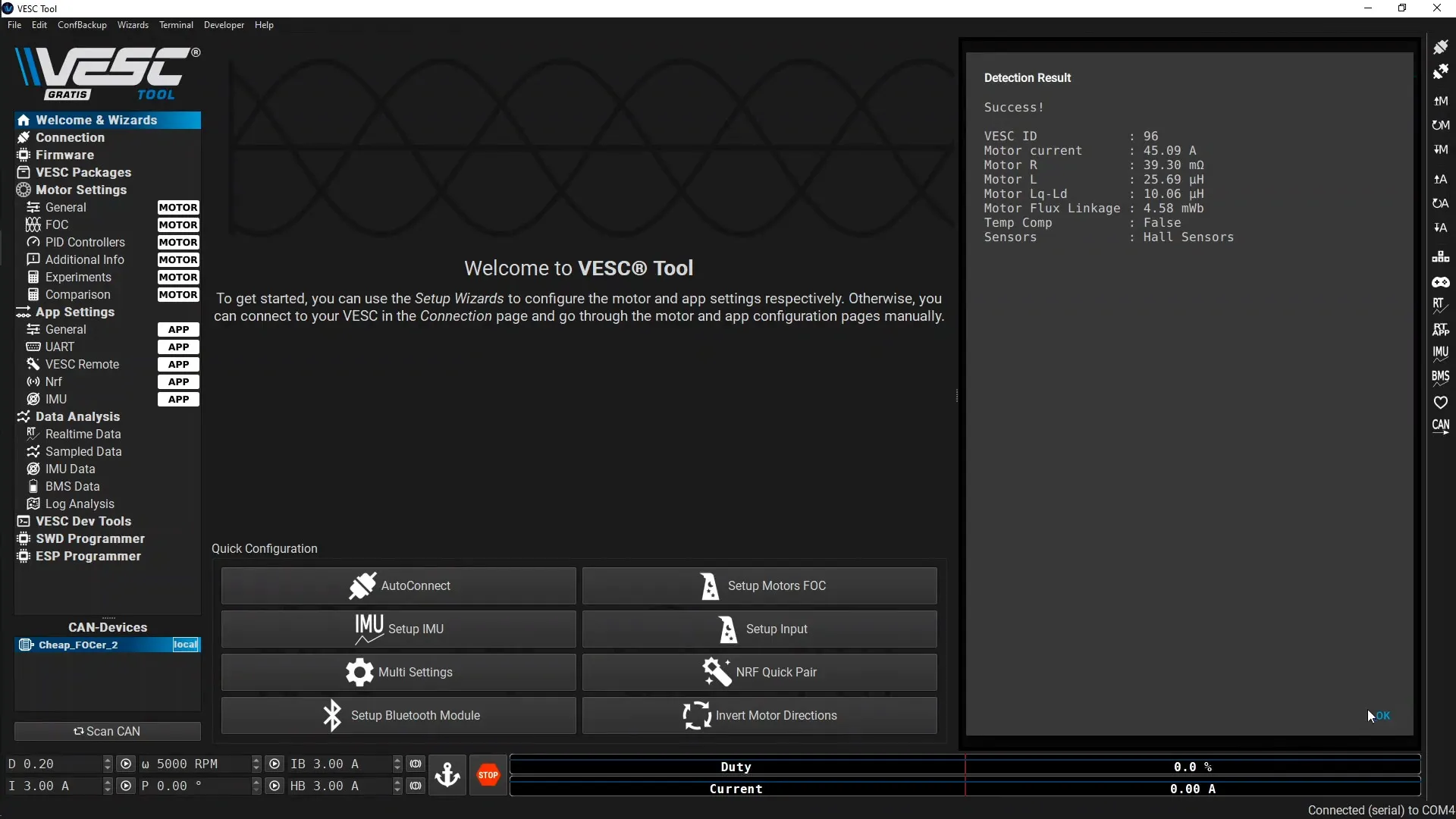Screen dimensions: 1456x819
Task: Increment the 5000 RPM value with the up arrow
Action: [x=256, y=759]
